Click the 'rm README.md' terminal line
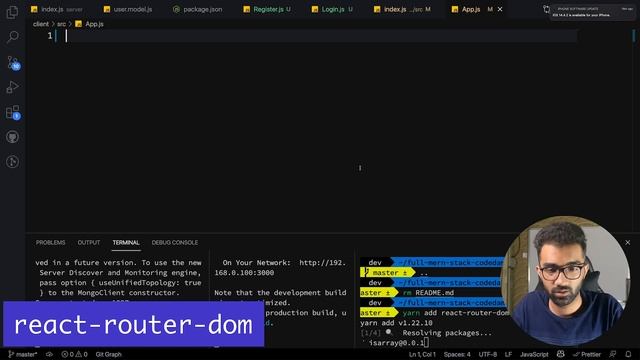The image size is (640, 360). point(428,293)
